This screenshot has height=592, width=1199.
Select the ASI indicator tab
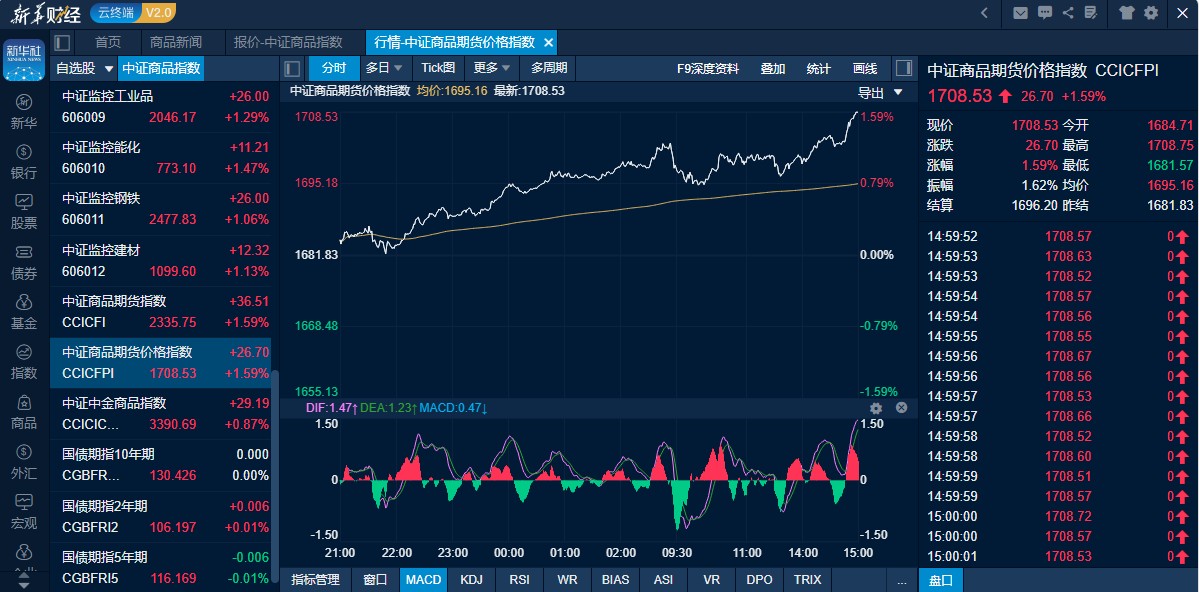pos(663,580)
